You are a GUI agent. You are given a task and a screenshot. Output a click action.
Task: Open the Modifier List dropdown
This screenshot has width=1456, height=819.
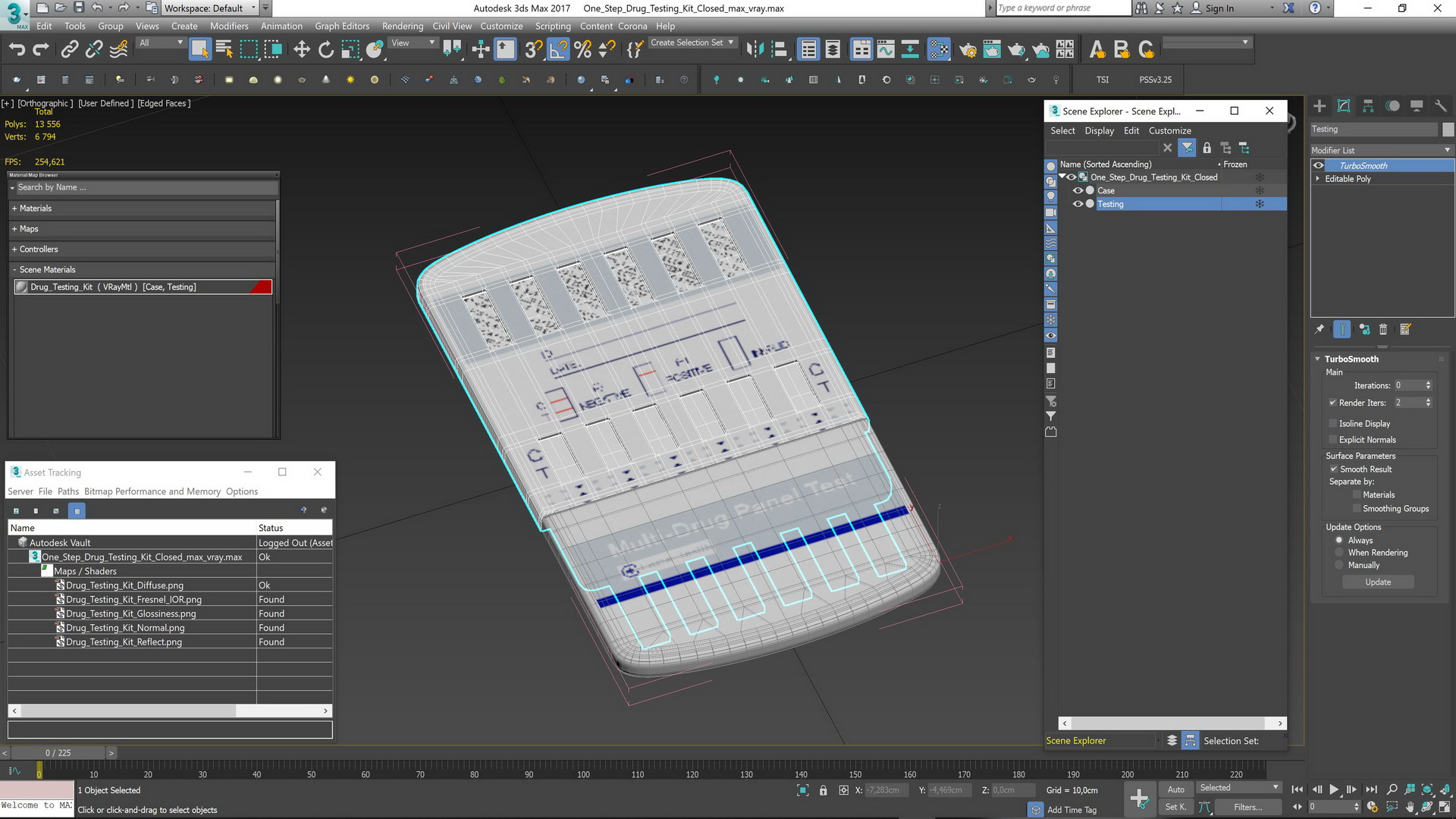pos(1382,150)
